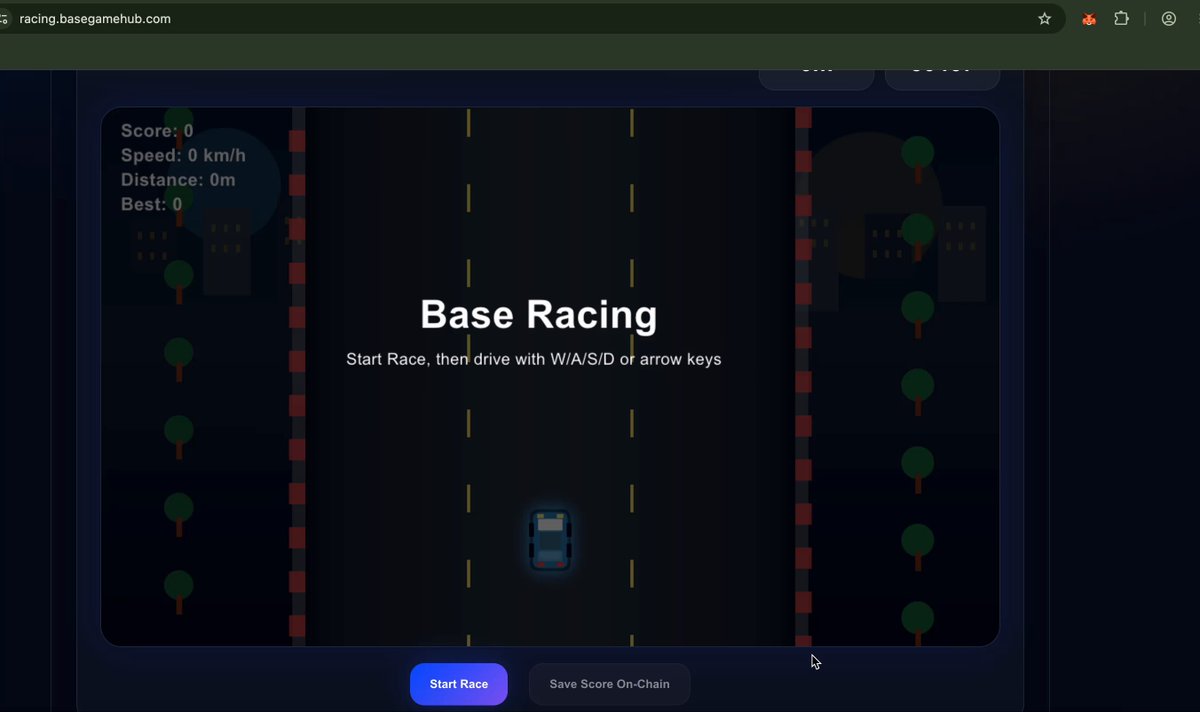Screen dimensions: 1200x712
Task: Click the "Best: 0" readout
Action: 151,204
